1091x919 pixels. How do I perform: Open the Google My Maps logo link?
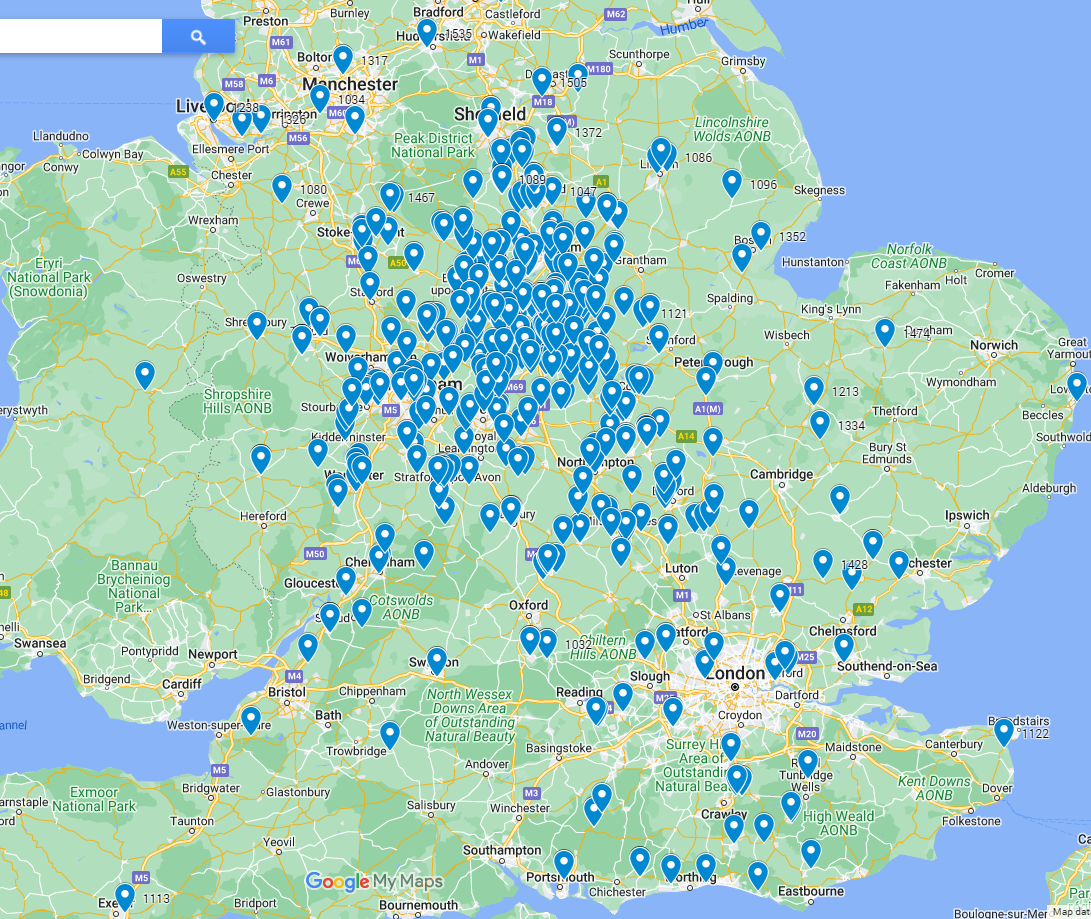374,882
